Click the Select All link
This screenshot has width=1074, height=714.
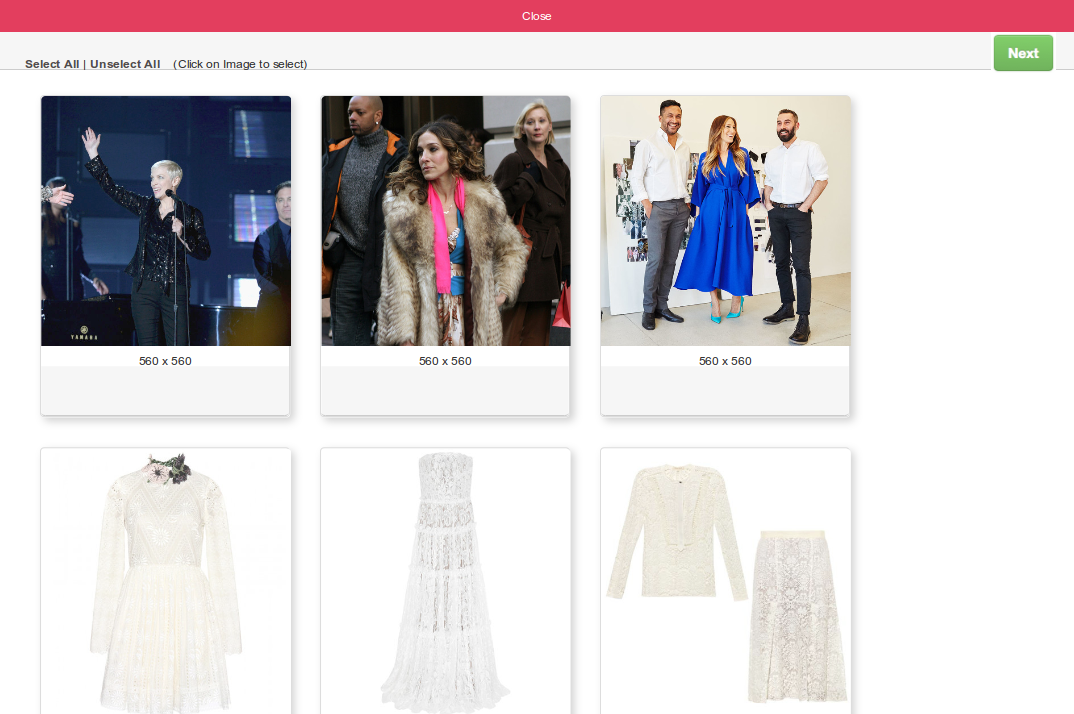tap(52, 64)
